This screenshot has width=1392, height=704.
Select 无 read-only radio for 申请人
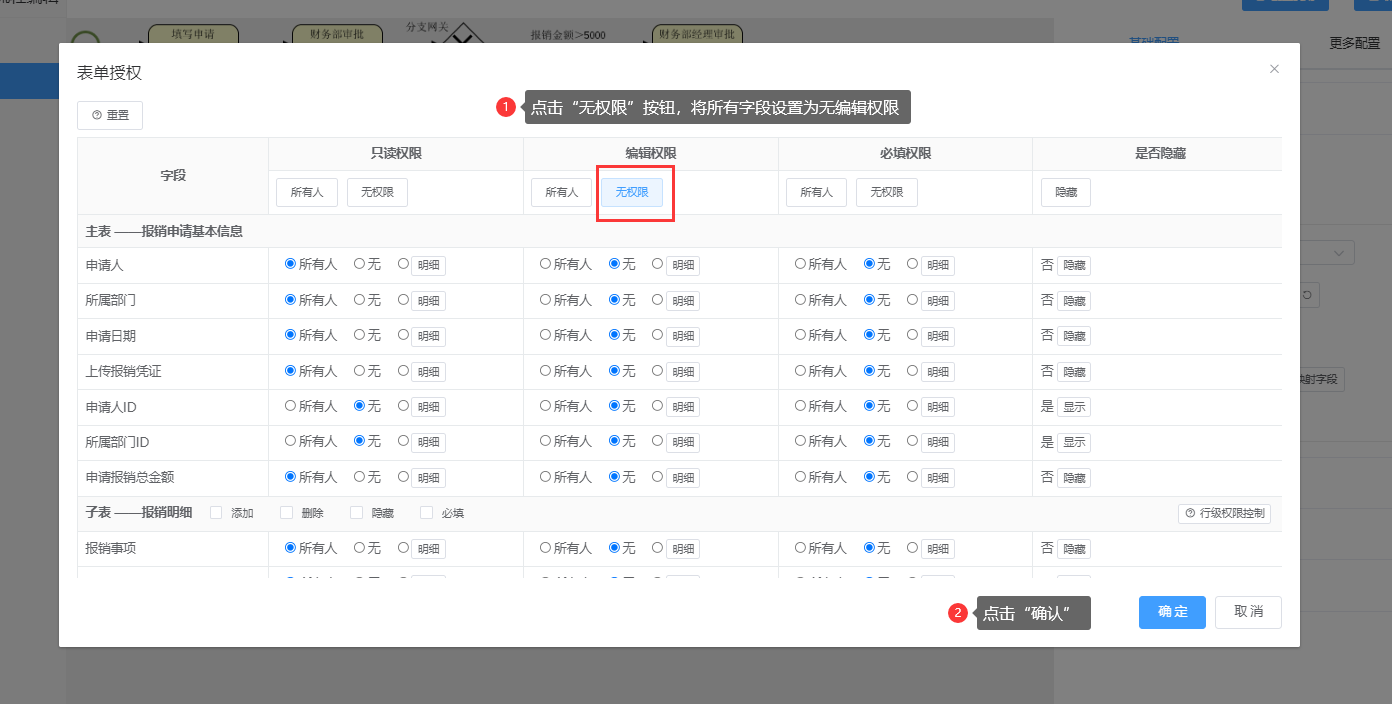[360, 264]
